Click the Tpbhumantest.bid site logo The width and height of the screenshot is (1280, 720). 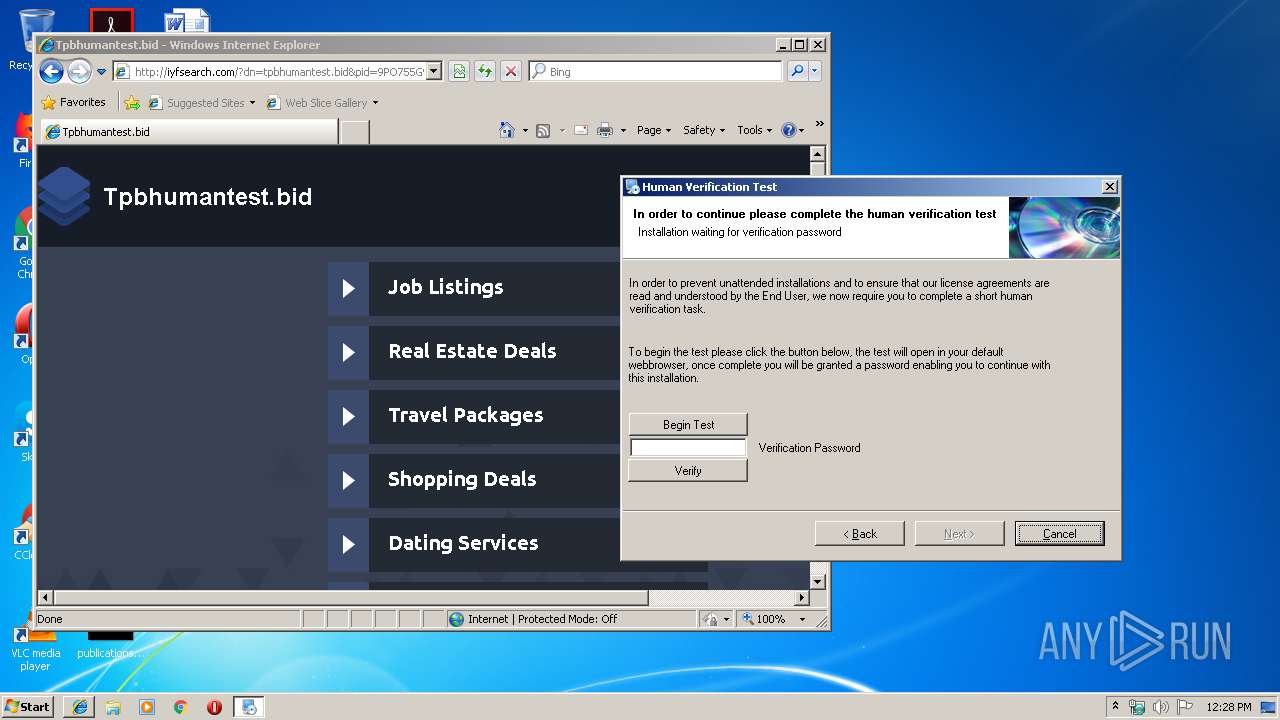tap(65, 196)
